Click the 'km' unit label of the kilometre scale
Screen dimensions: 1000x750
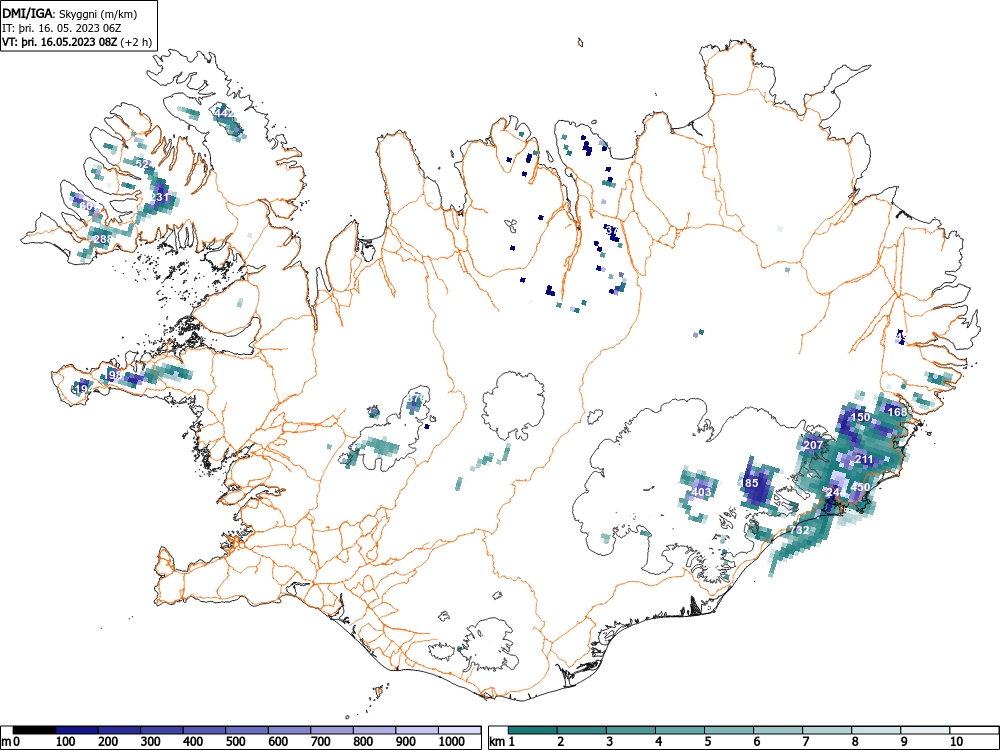click(497, 742)
